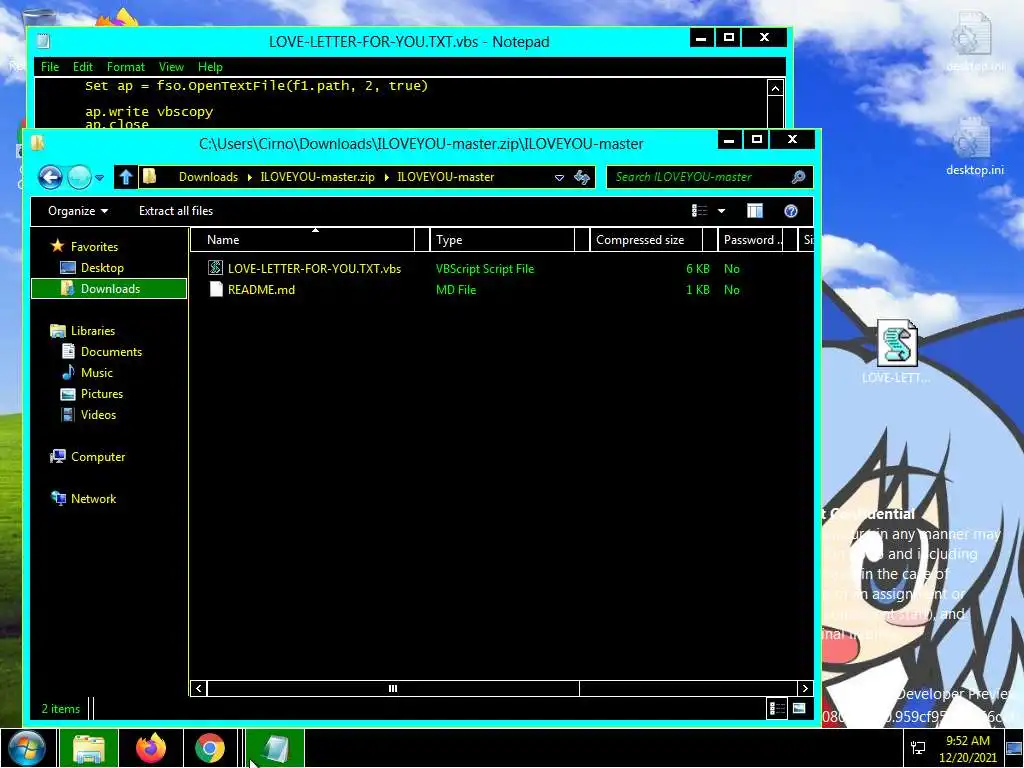This screenshot has height=768, width=1024.
Task: Click the horizontal scrollbar thumb
Action: tap(393, 688)
